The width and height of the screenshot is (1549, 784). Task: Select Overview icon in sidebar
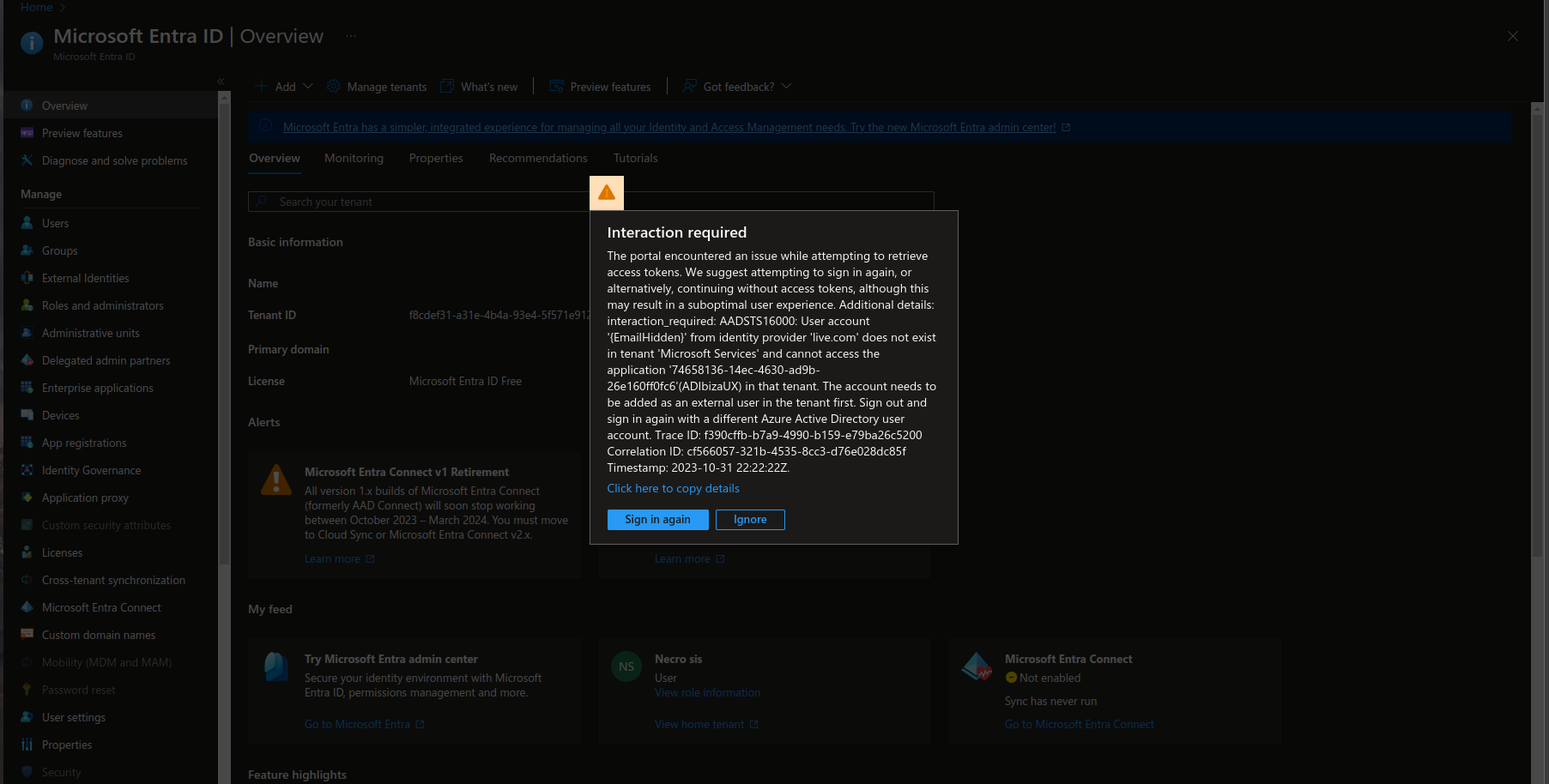[27, 106]
